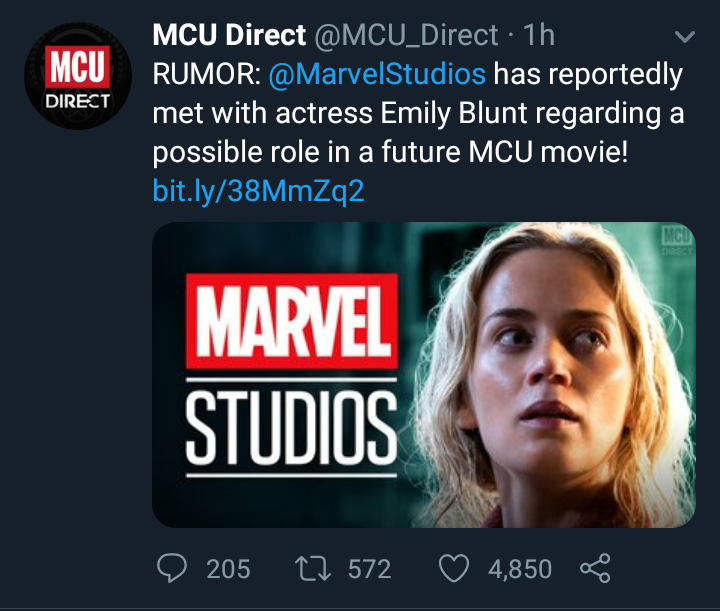Open tweet via the 1h timestamp

click(x=539, y=36)
